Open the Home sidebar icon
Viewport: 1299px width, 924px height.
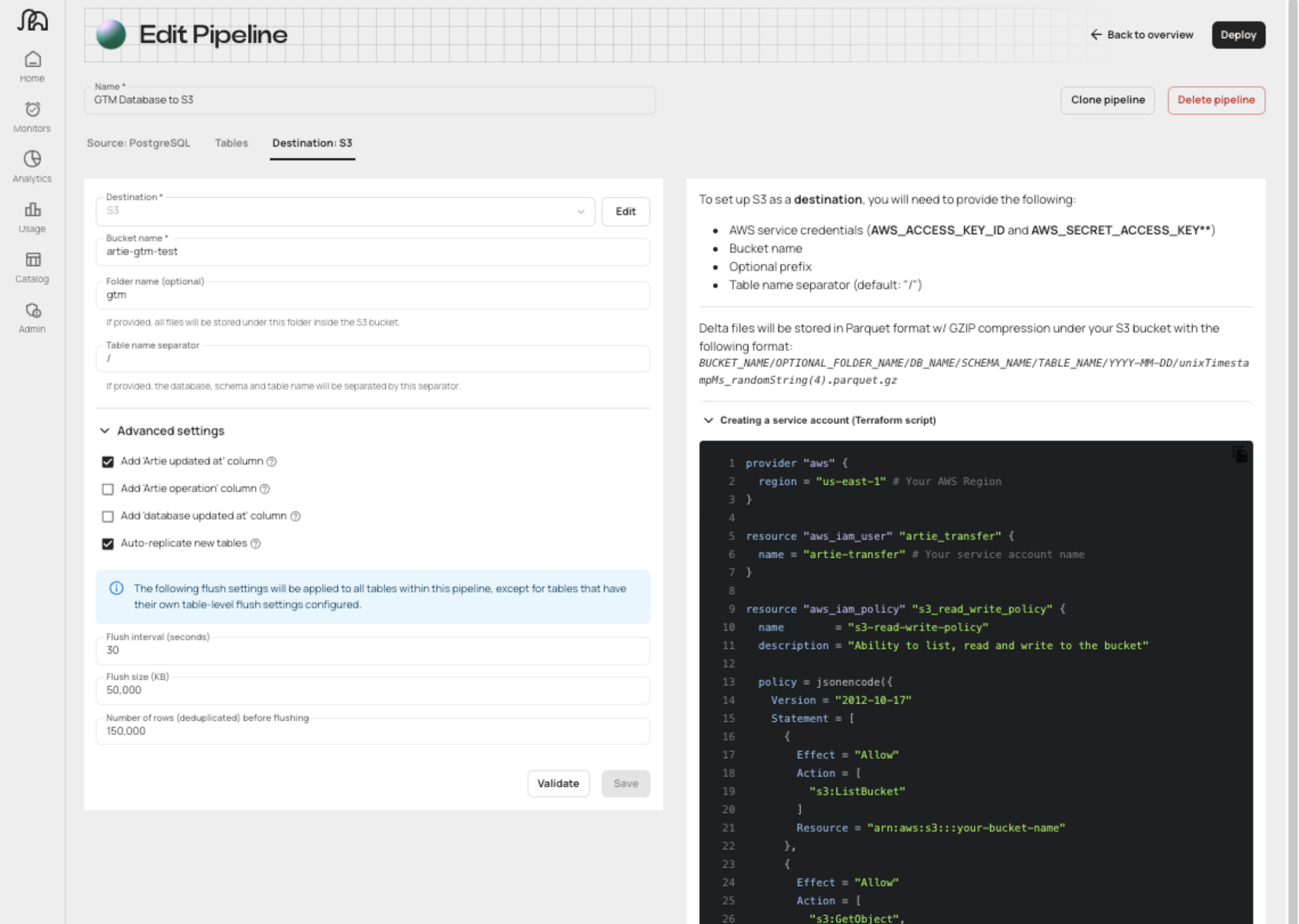click(x=32, y=60)
